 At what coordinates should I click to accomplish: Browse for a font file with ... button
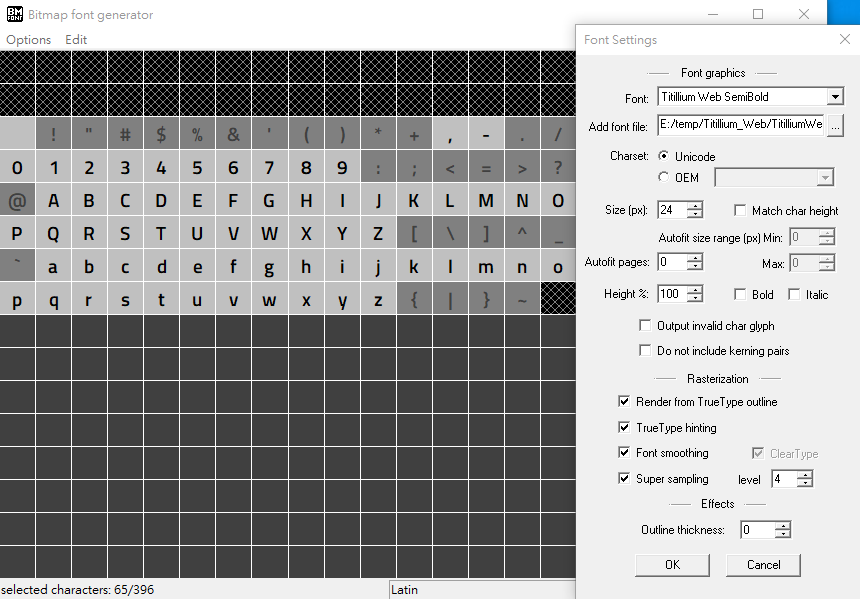tap(835, 126)
